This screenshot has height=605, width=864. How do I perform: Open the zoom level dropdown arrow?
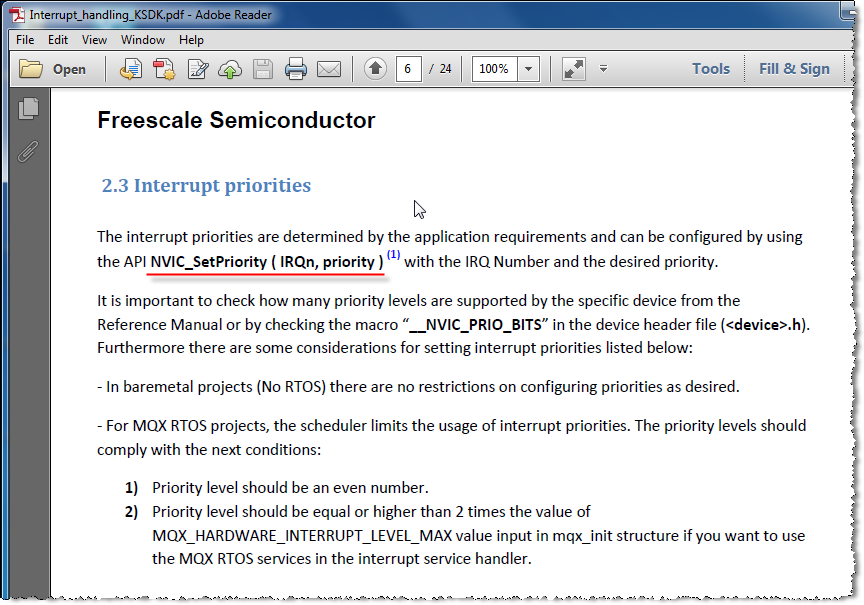529,69
